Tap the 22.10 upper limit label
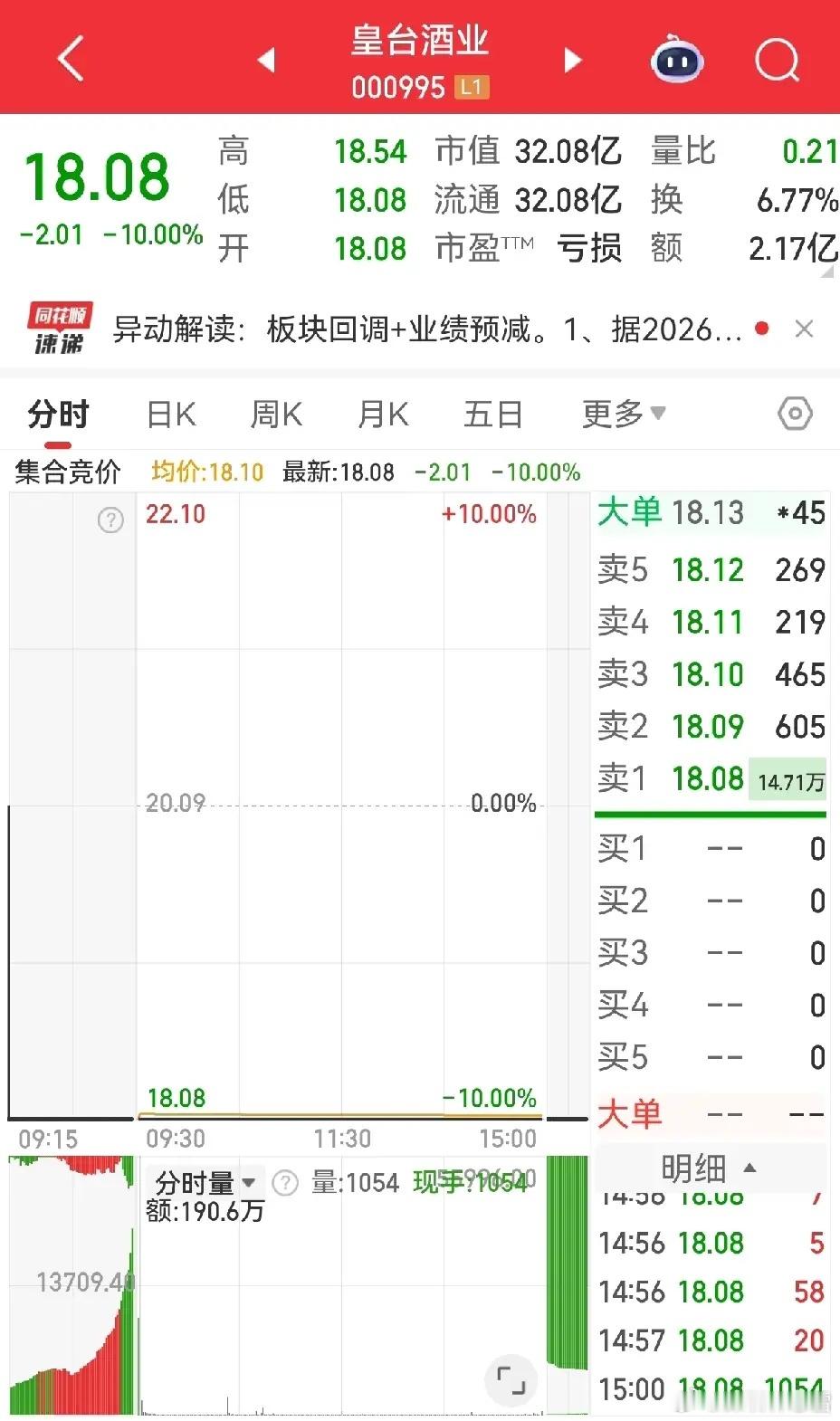 [176, 514]
